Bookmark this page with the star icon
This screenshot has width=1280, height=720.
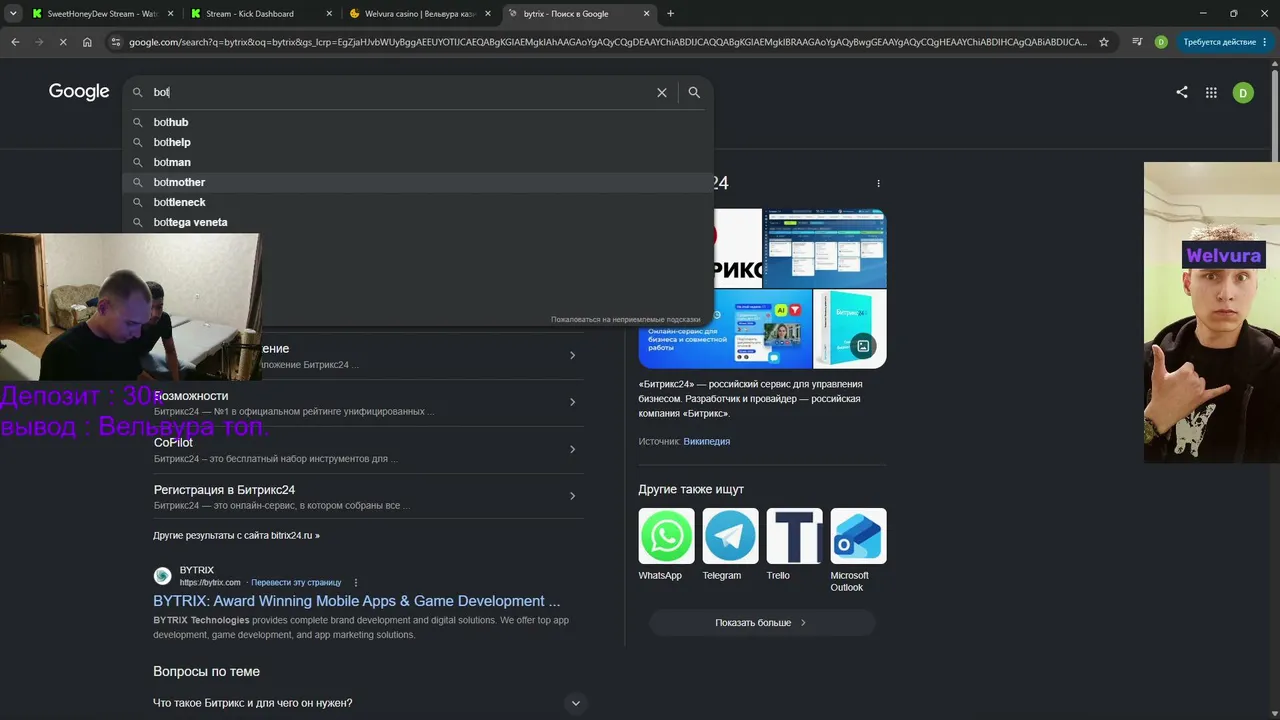click(1104, 42)
